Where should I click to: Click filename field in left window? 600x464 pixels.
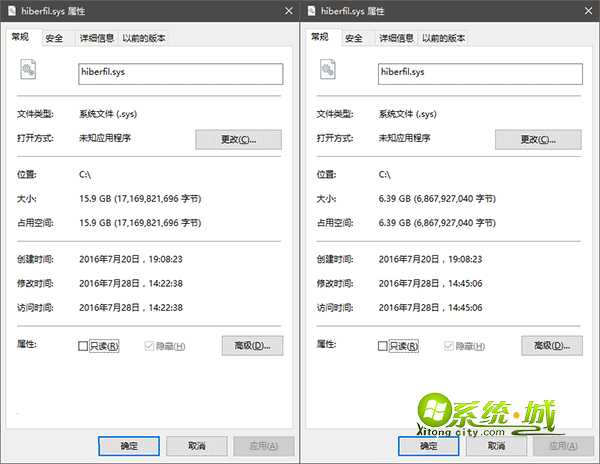181,74
